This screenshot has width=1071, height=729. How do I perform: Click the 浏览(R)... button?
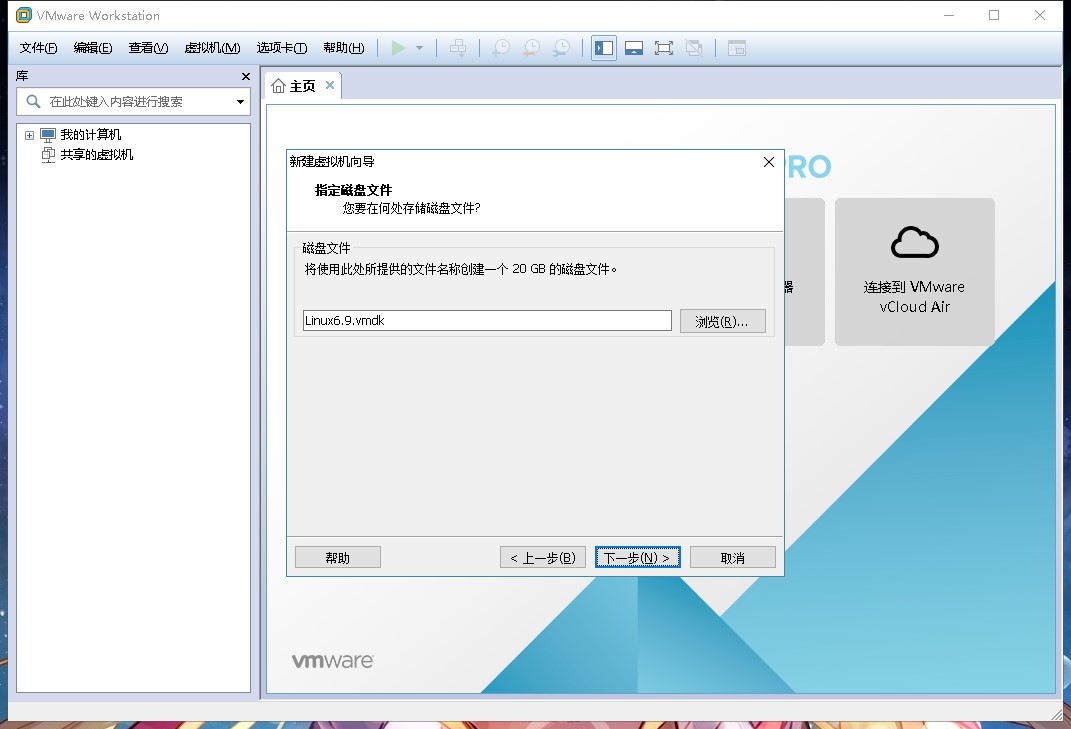point(723,321)
